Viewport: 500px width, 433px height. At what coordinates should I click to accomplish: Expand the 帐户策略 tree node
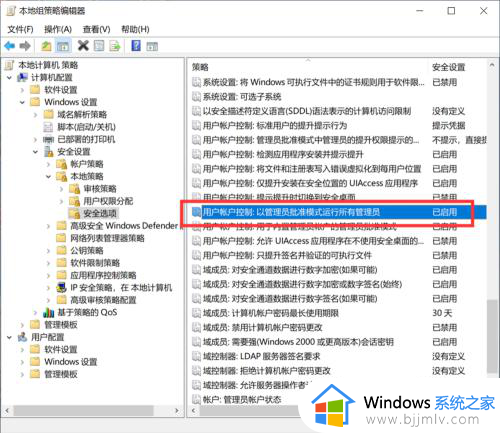point(48,164)
